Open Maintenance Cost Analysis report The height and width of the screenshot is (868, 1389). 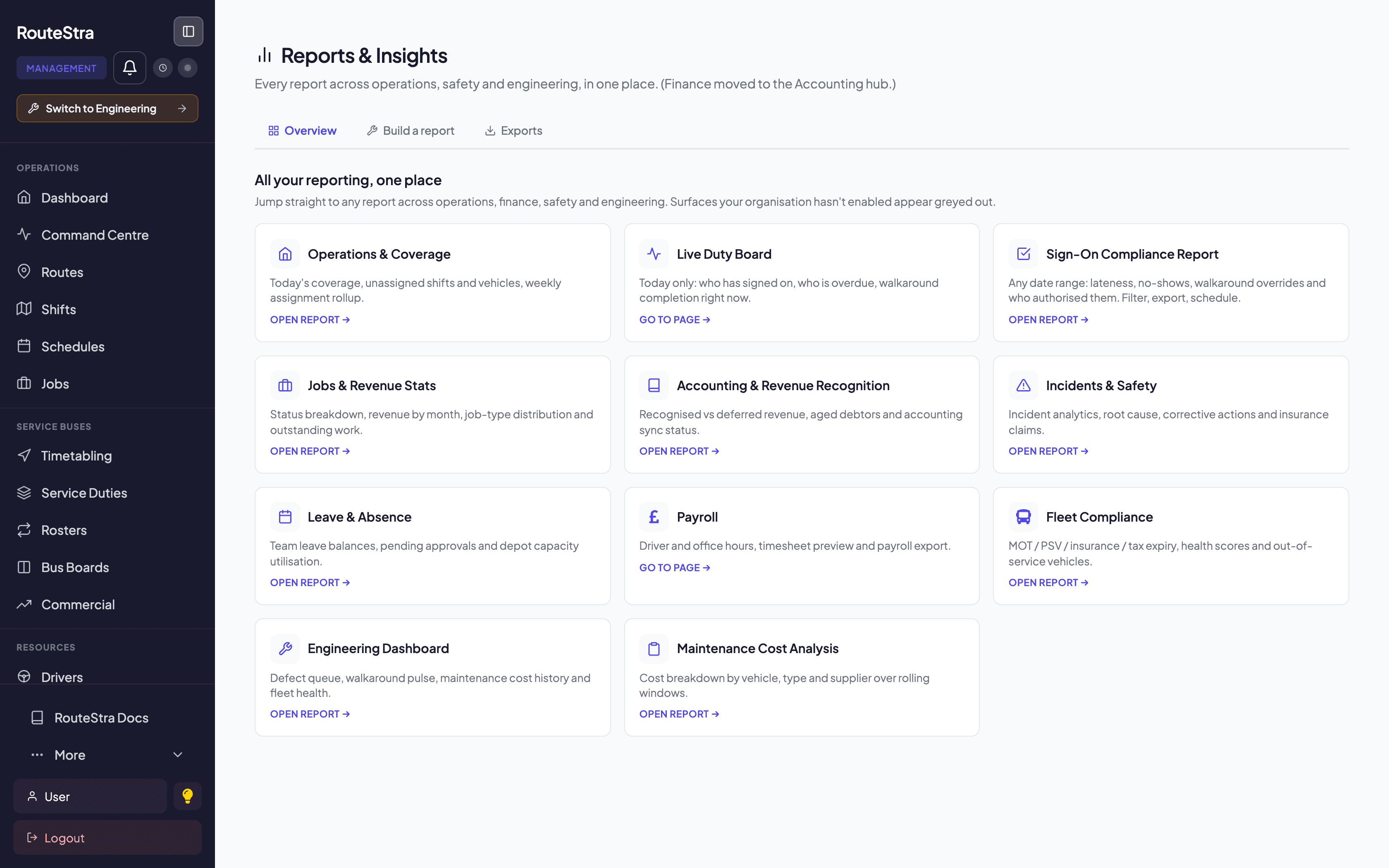click(x=679, y=714)
